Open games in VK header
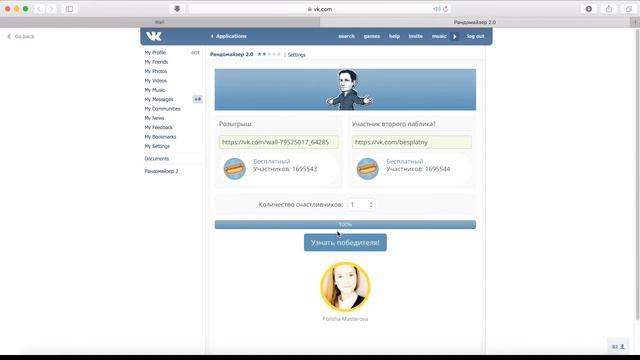The width and height of the screenshot is (640, 360). pos(372,36)
